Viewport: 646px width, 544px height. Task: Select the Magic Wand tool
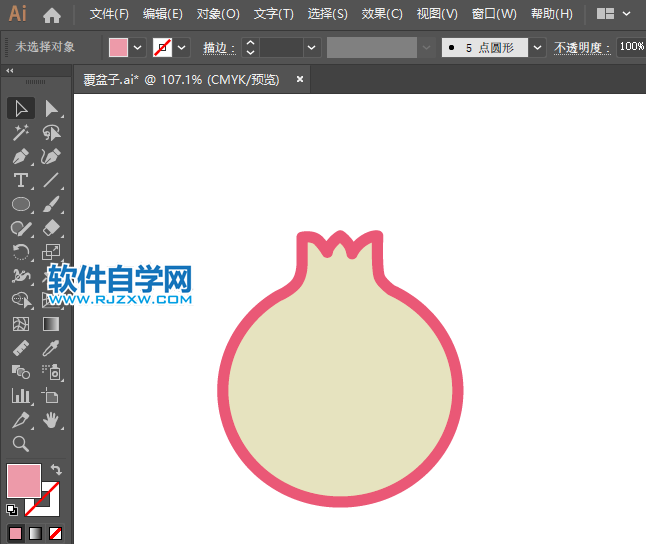point(21,133)
